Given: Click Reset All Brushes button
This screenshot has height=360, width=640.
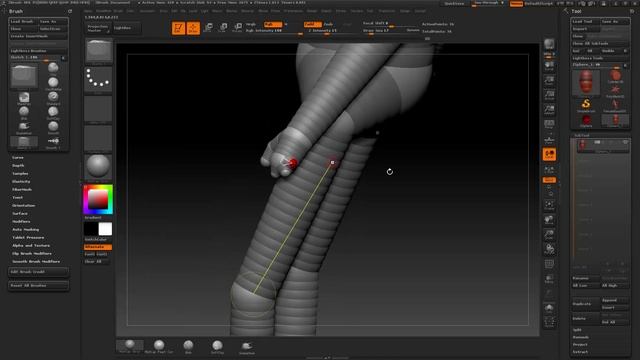Looking at the screenshot, I should point(39,285).
